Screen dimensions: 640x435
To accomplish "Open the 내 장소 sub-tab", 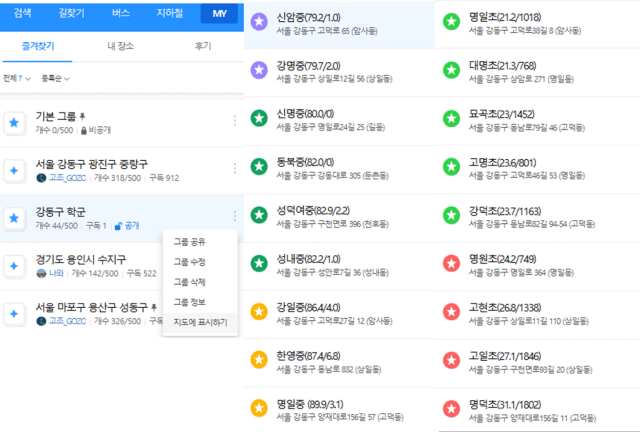I will (x=120, y=46).
